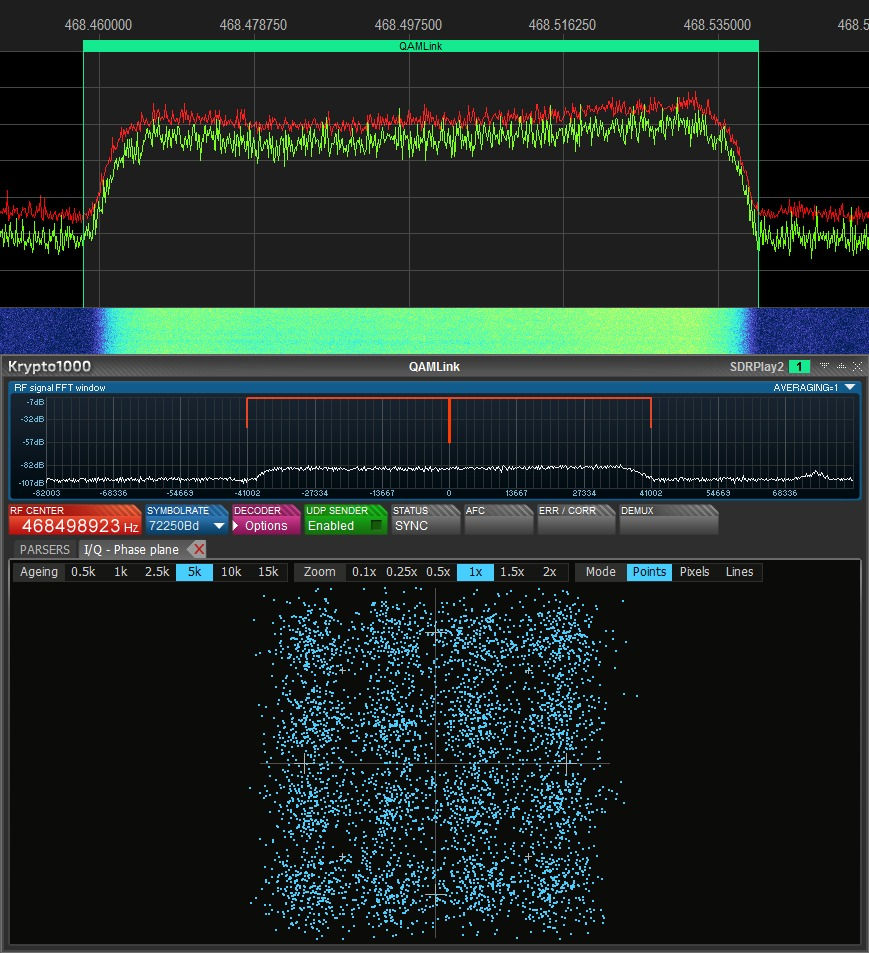Click the SDRPlay2 source label
Image resolution: width=869 pixels, height=953 pixels.
coord(757,366)
